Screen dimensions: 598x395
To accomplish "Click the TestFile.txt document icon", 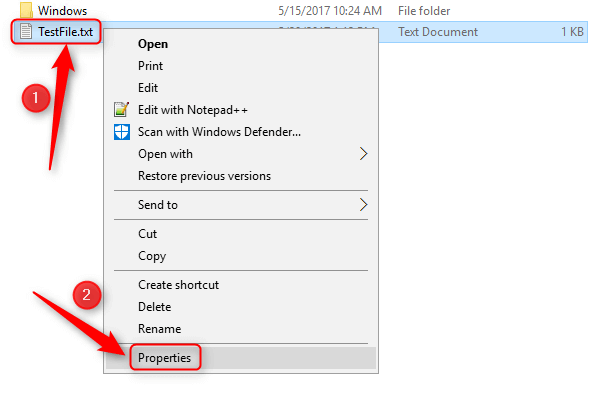I will [x=26, y=31].
